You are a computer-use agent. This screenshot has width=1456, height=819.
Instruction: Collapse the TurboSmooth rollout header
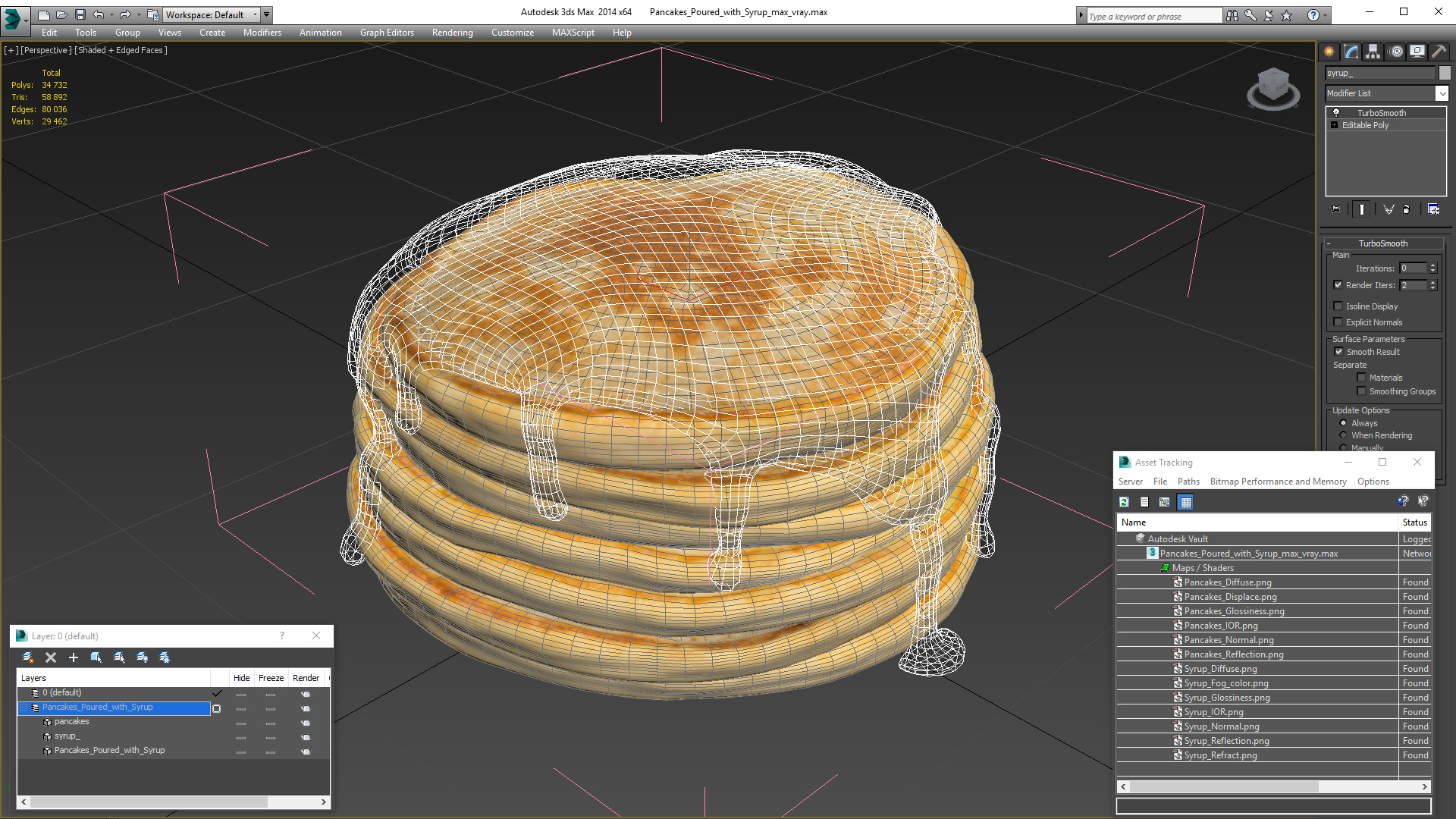pos(1382,243)
